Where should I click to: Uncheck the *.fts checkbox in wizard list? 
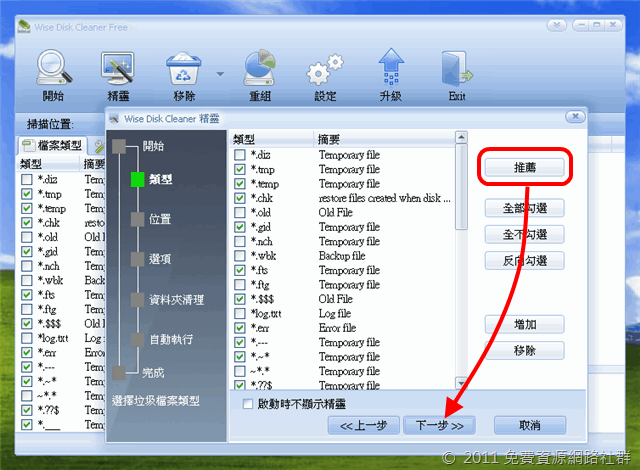point(240,270)
